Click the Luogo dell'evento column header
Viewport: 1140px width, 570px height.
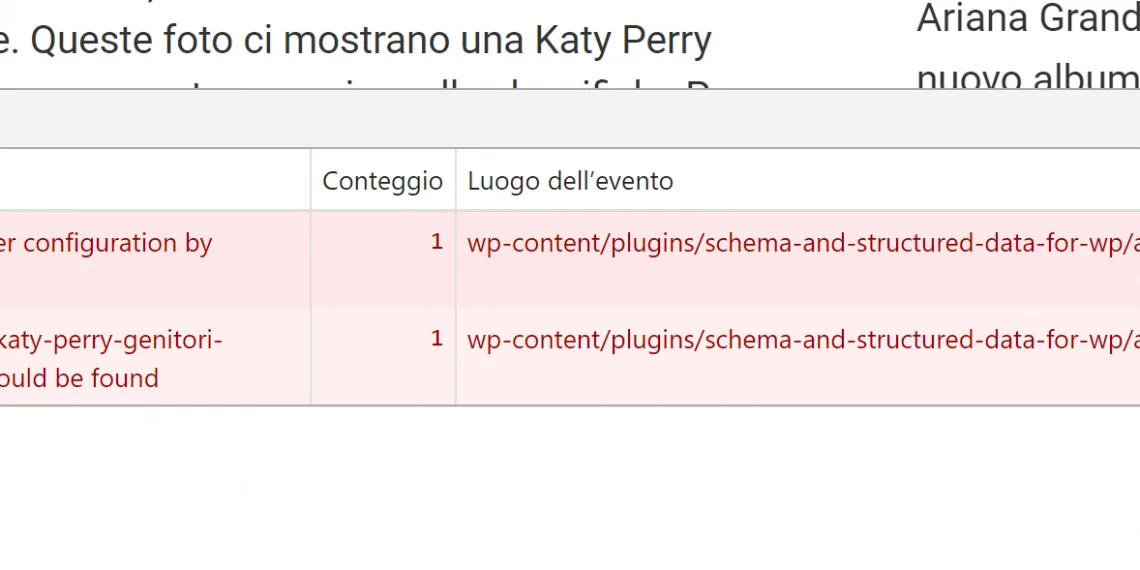click(570, 181)
